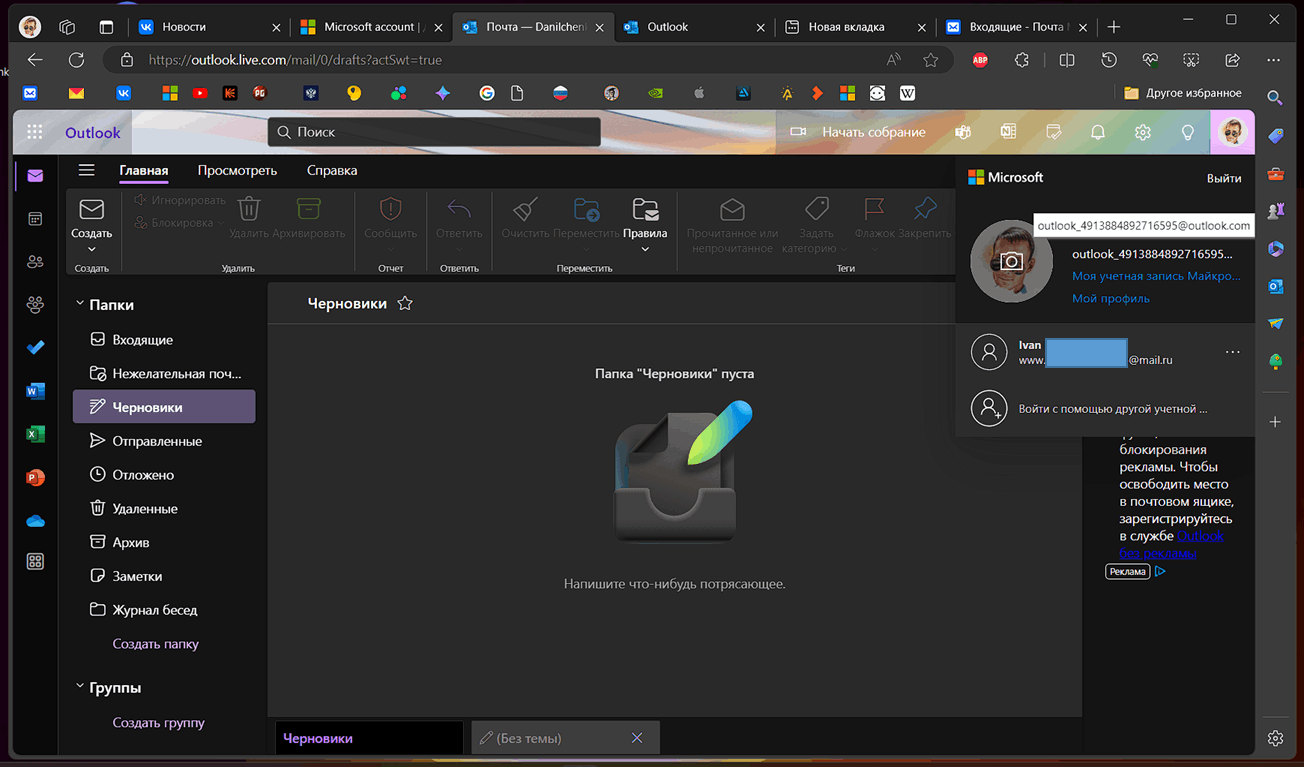This screenshot has width=1304, height=767.
Task: Open Удаленные folder
Action: tap(164, 508)
